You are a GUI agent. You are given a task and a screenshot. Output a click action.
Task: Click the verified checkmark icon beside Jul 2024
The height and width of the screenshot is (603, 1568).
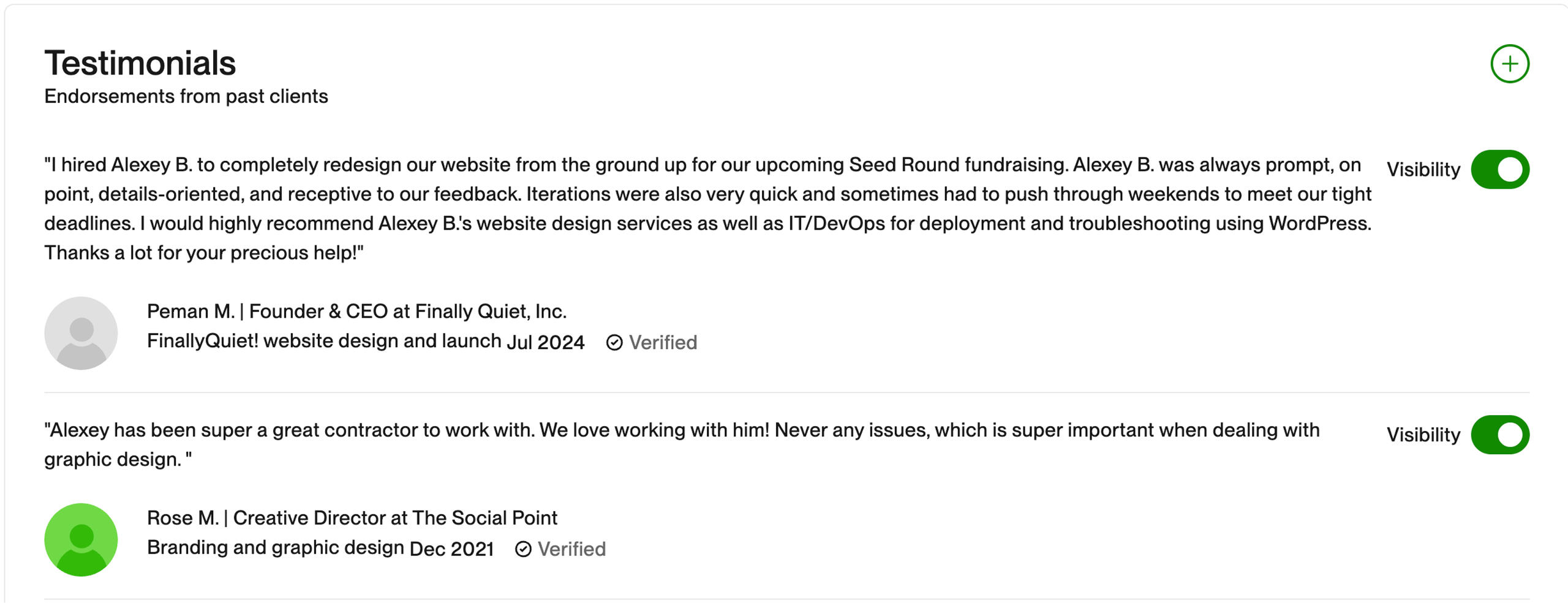coord(614,343)
